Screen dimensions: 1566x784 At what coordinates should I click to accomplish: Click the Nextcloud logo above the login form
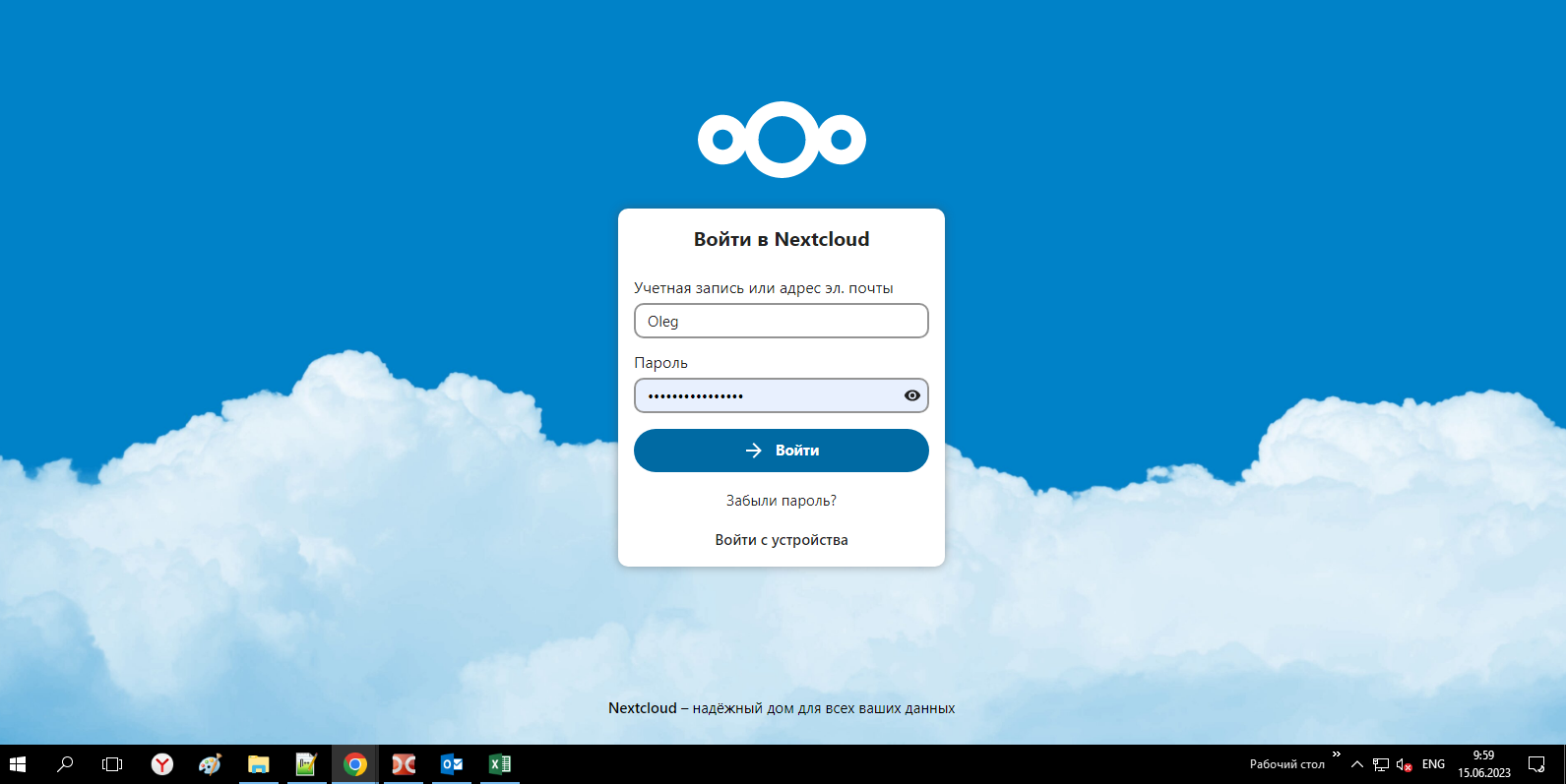point(782,140)
